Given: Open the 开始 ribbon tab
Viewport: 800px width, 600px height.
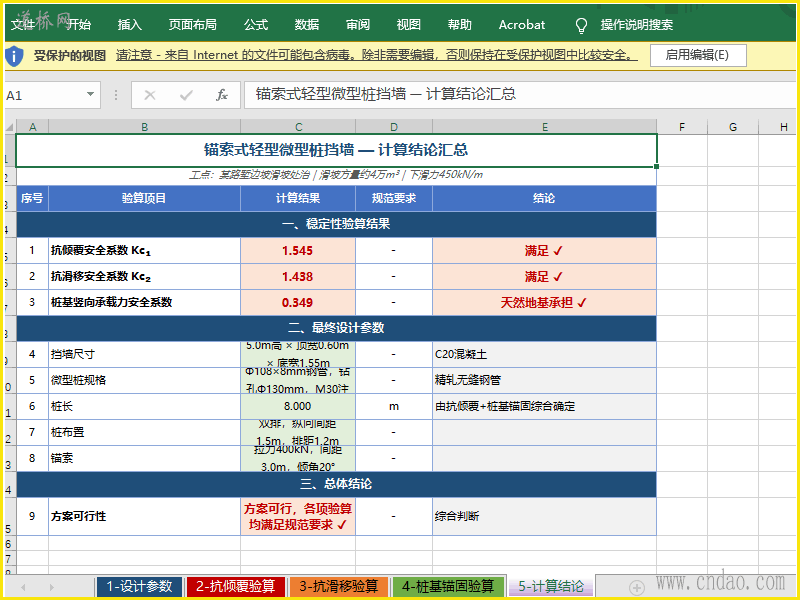Looking at the screenshot, I should pyautogui.click(x=79, y=25).
